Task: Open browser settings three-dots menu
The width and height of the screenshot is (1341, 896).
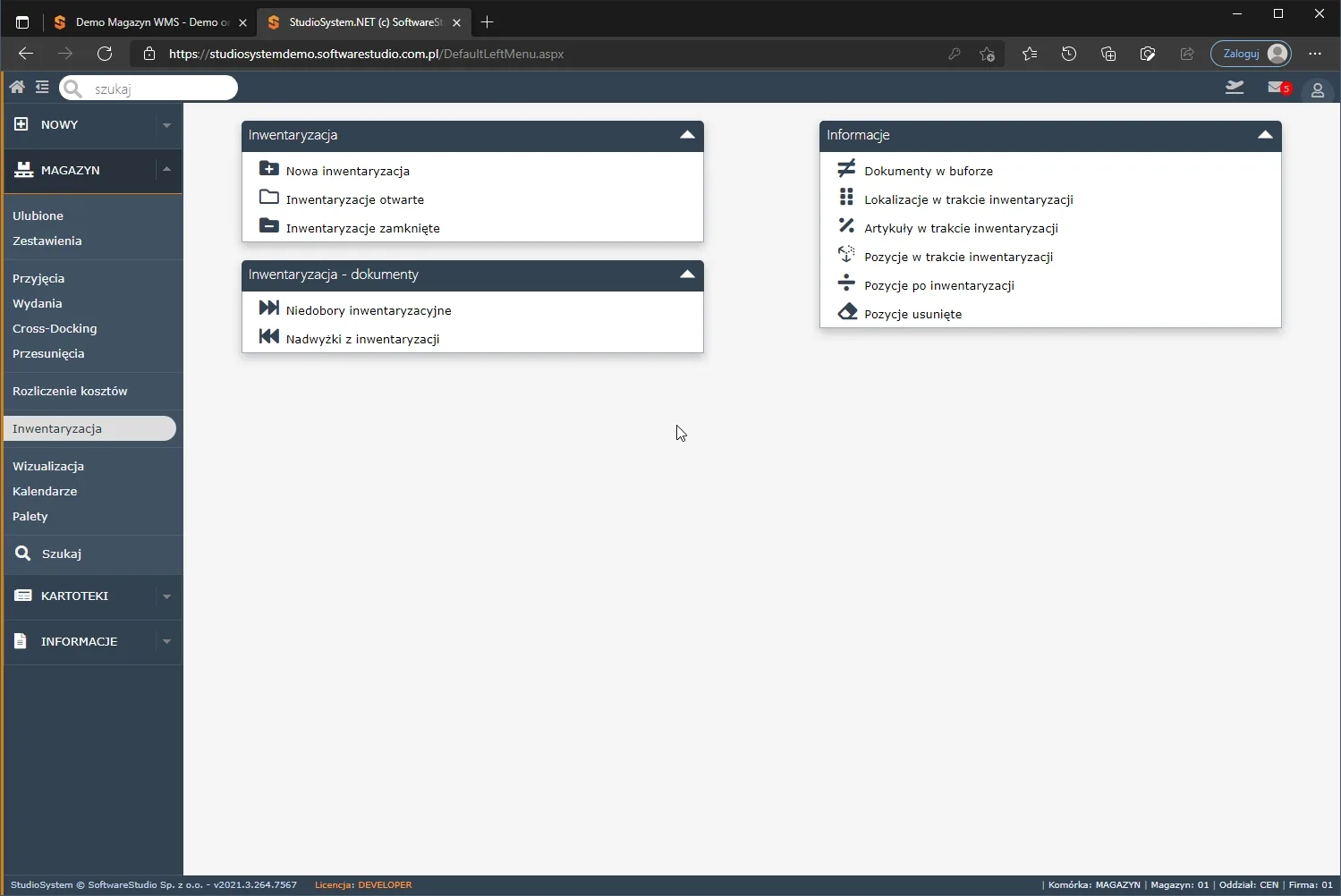Action: pos(1315,54)
